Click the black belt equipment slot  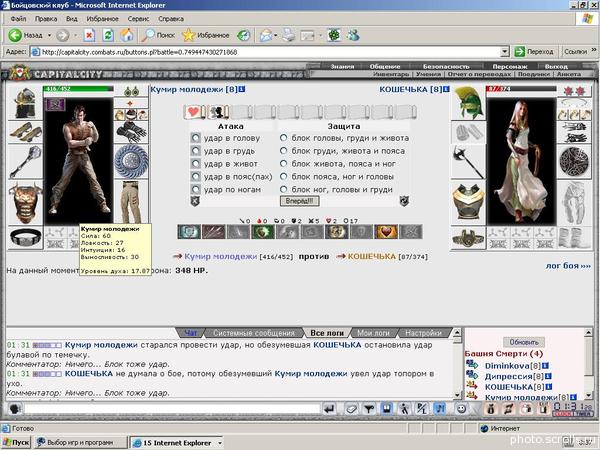26,237
